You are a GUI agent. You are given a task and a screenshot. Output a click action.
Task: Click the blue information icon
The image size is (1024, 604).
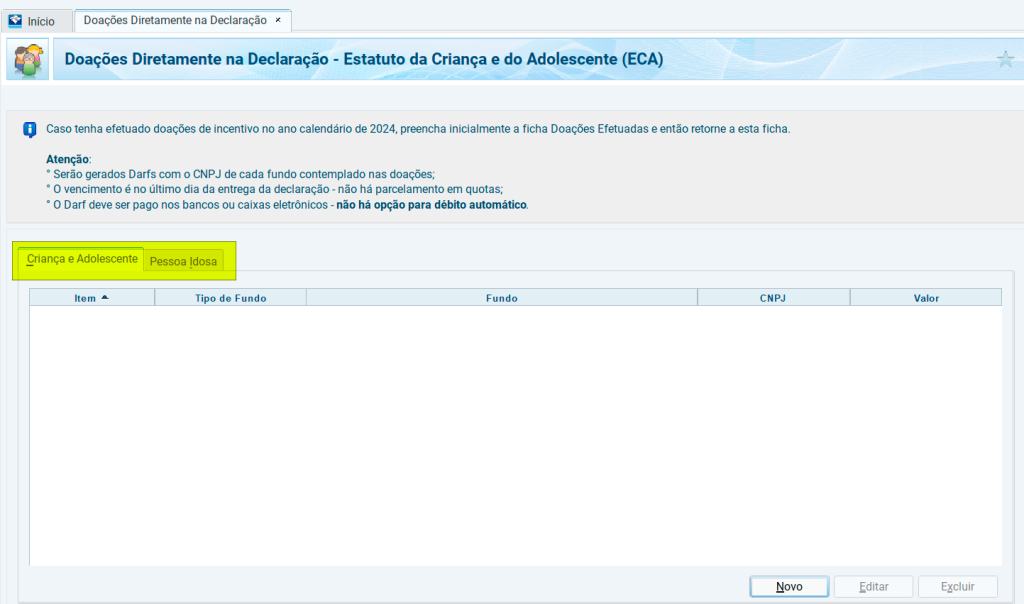click(x=30, y=129)
